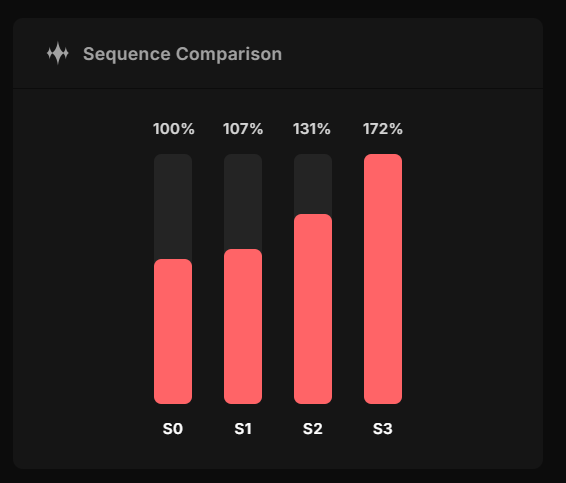The height and width of the screenshot is (483, 566).
Task: Click the empty gray track above S0 bar
Action: (x=173, y=206)
